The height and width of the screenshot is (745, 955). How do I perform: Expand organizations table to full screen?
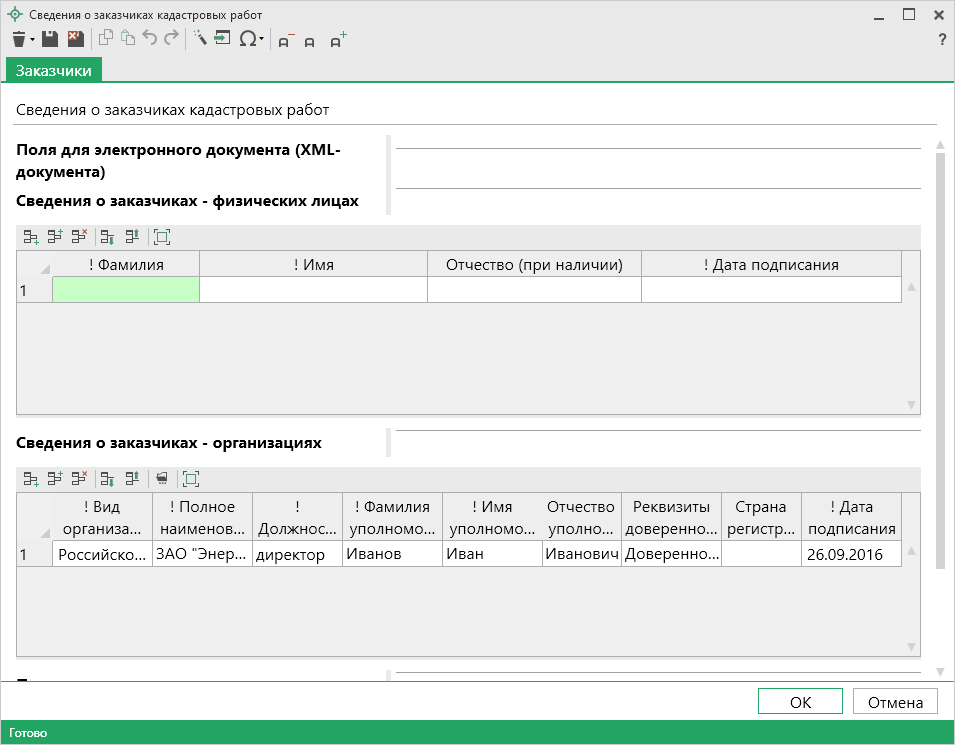tap(191, 479)
